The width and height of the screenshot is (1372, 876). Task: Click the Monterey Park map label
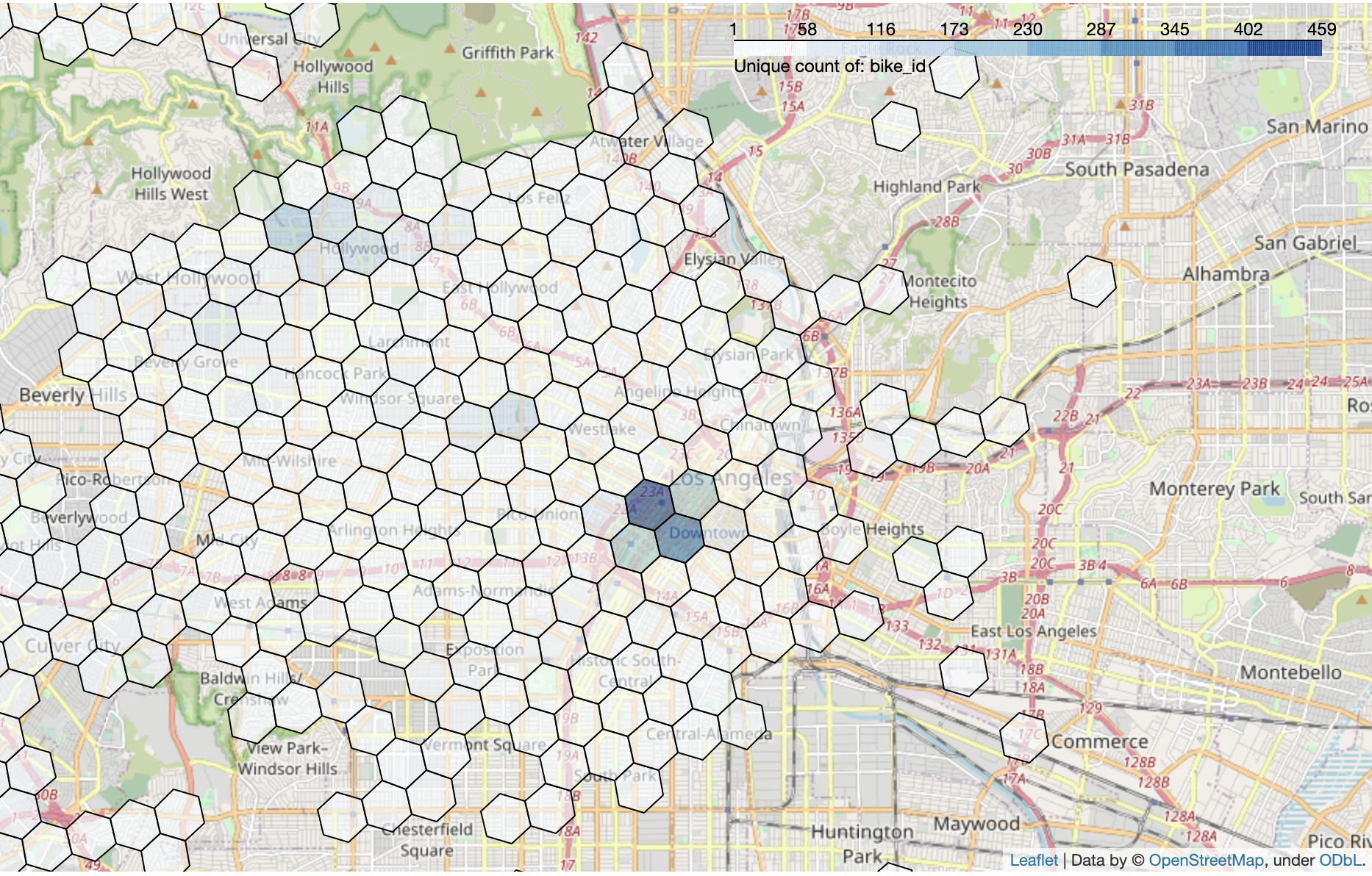pos(1215,489)
